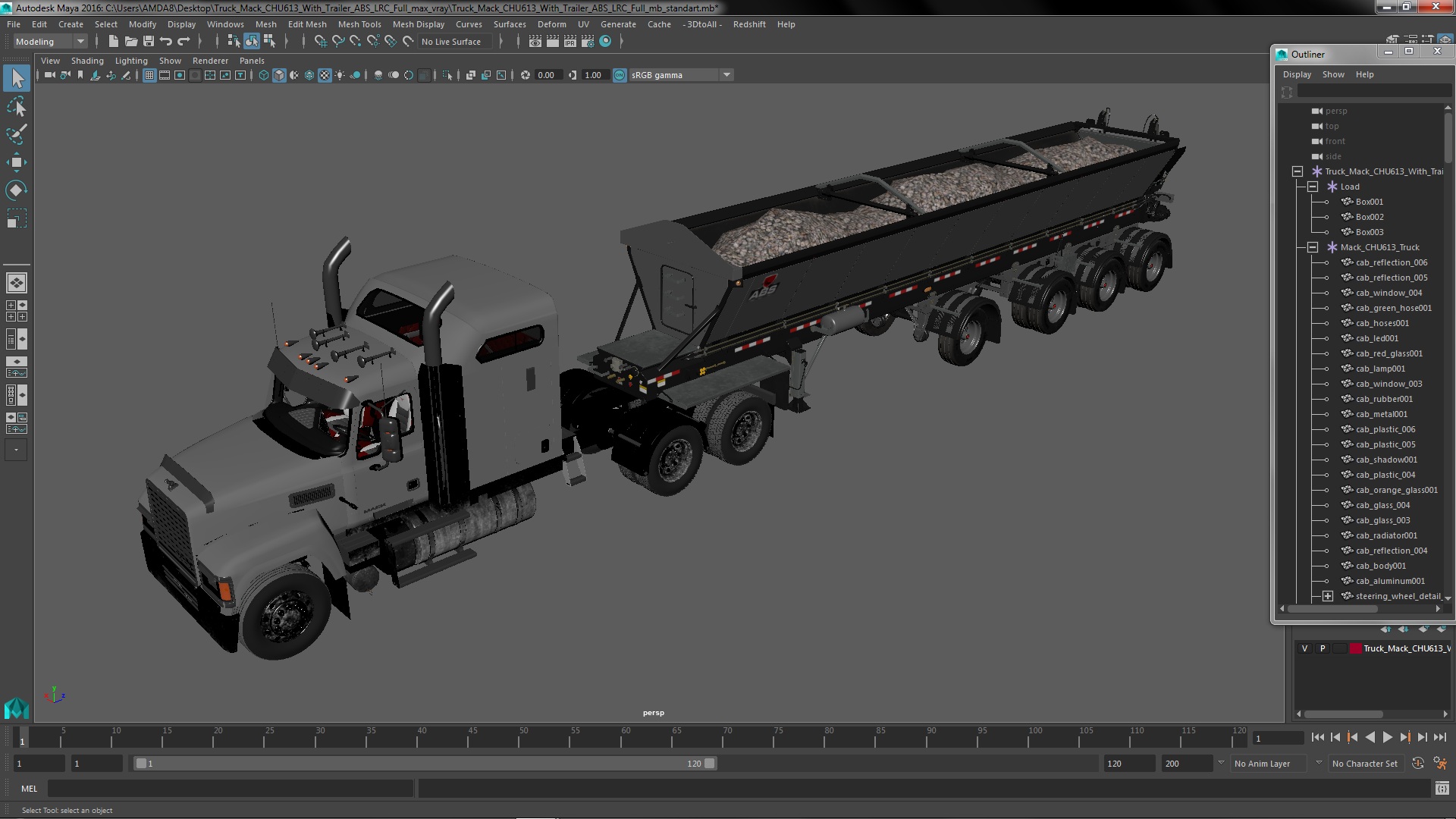The height and width of the screenshot is (819, 1456).
Task: Activate the Select tool in toolbox
Action: tap(17, 78)
